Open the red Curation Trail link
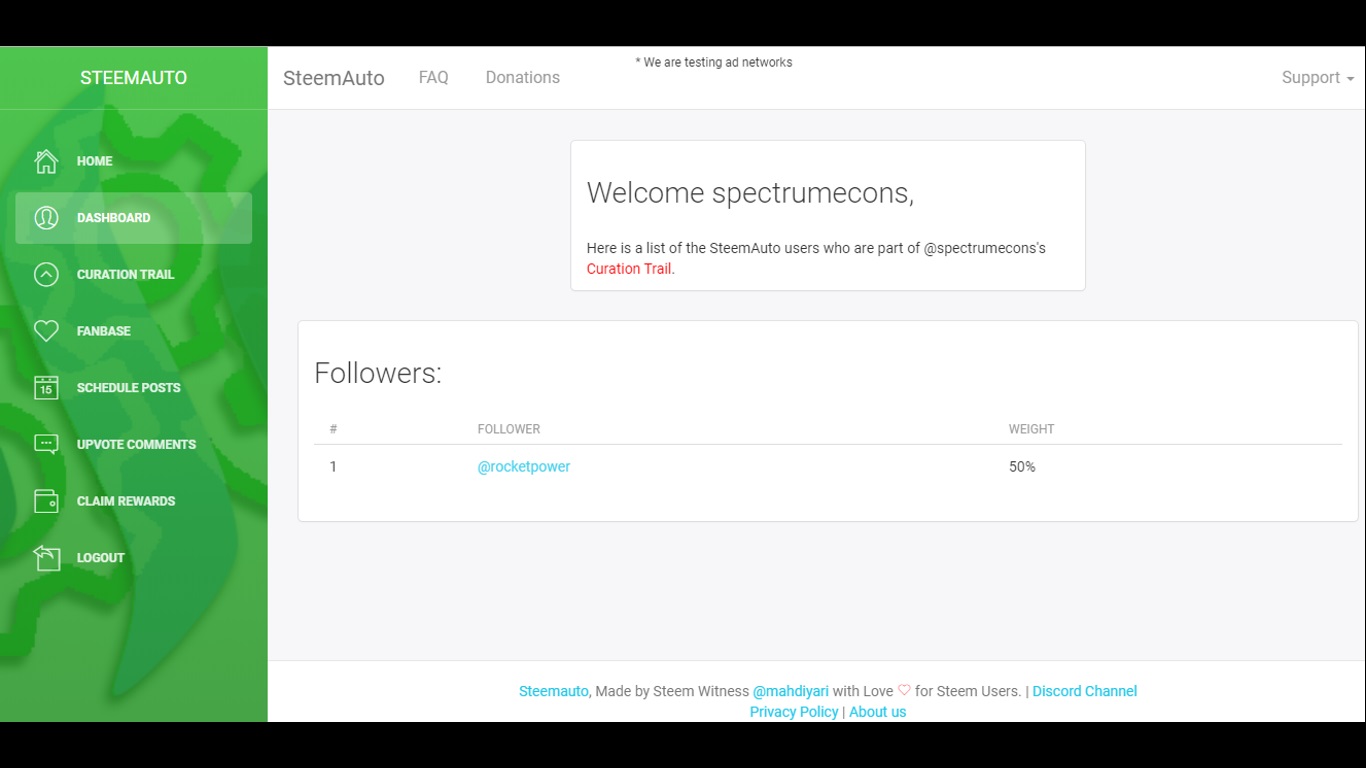 (629, 269)
